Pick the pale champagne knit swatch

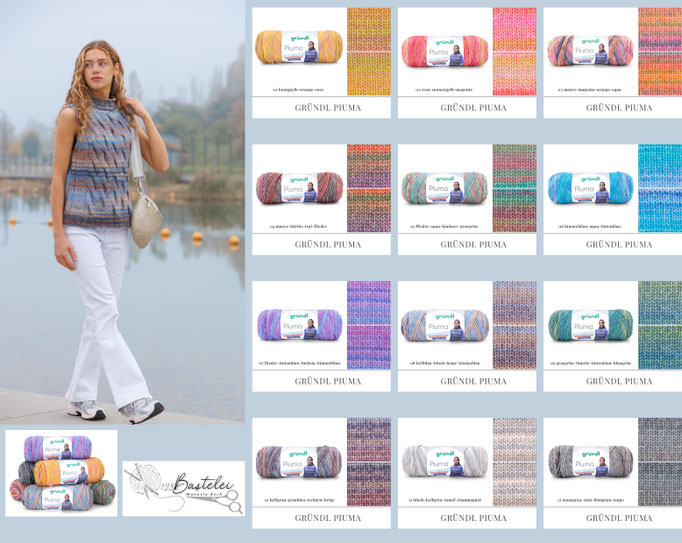pos(515,462)
